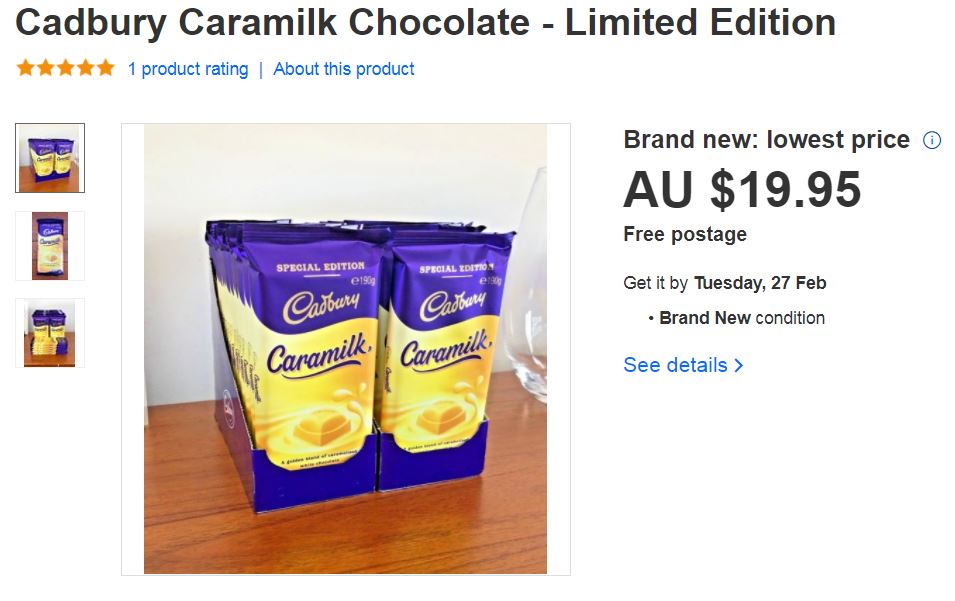Viewport: 955px width, 601px height.
Task: Select the single chocolate bar thumbnail
Action: click(x=50, y=246)
